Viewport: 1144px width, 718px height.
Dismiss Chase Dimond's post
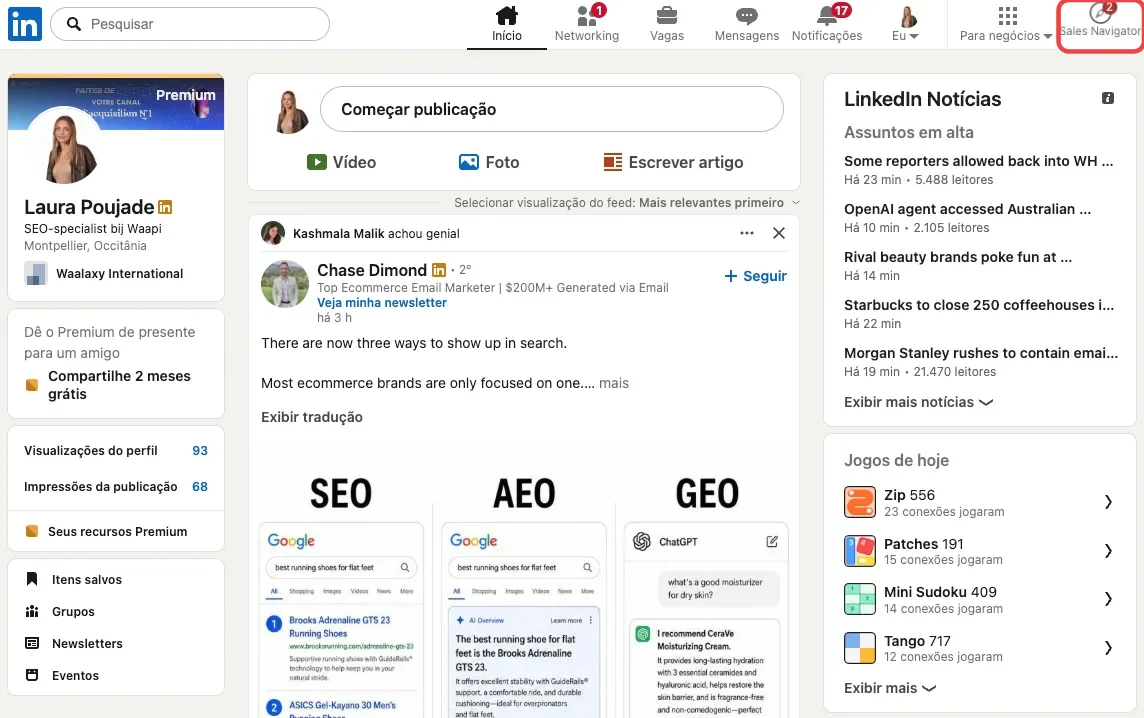click(x=778, y=233)
